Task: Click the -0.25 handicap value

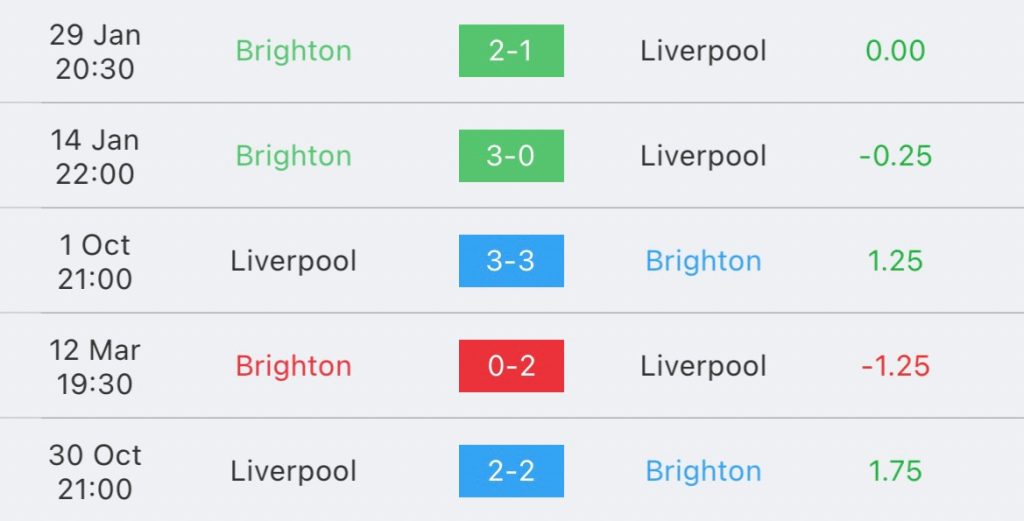Action: point(895,156)
